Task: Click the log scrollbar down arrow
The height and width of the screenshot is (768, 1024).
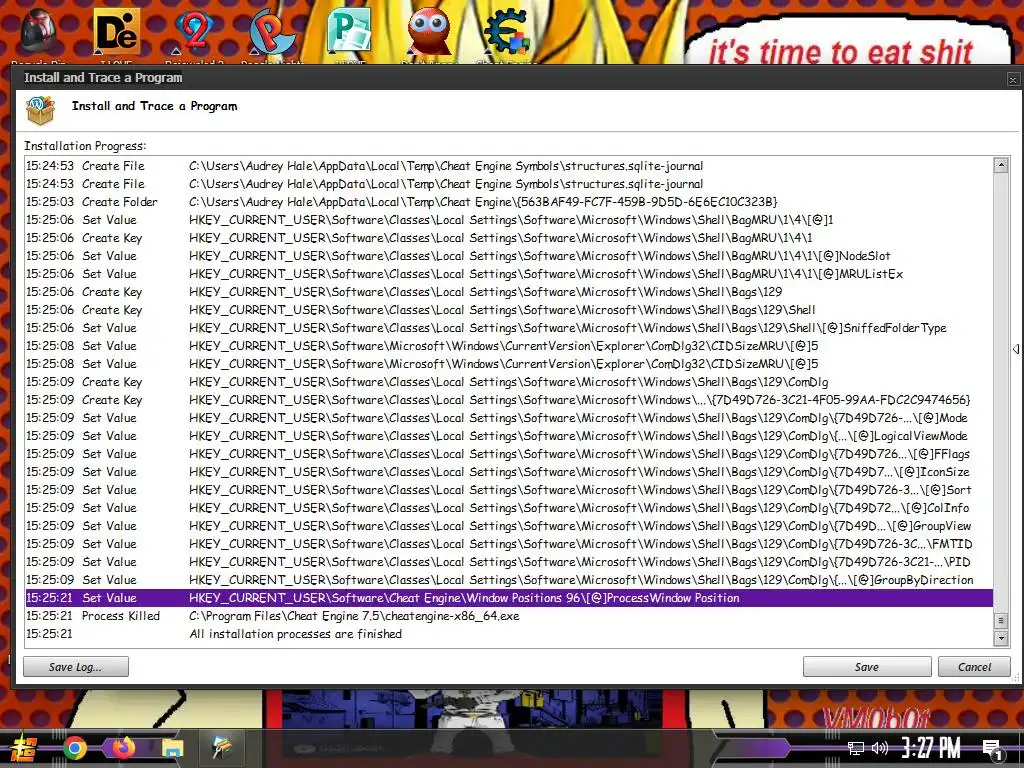Action: (1000, 638)
